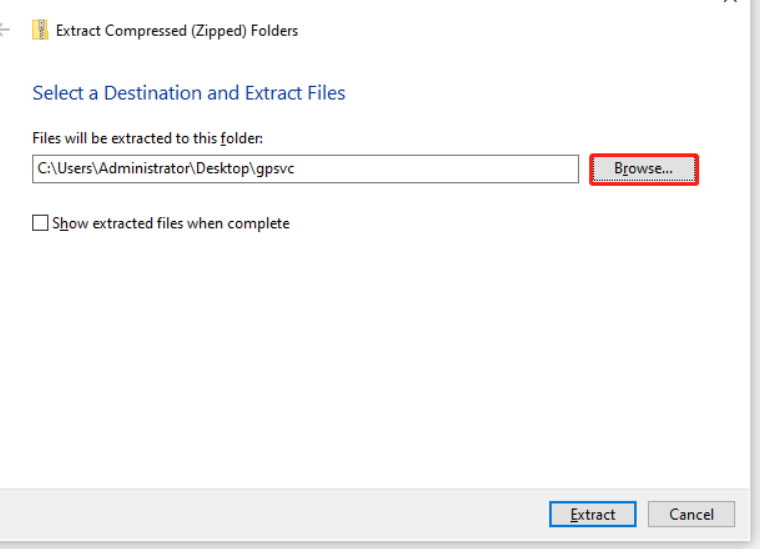Click the 'Files will be extracted to this folder' label
Viewport: 760px width, 549px height.
[x=147, y=139]
